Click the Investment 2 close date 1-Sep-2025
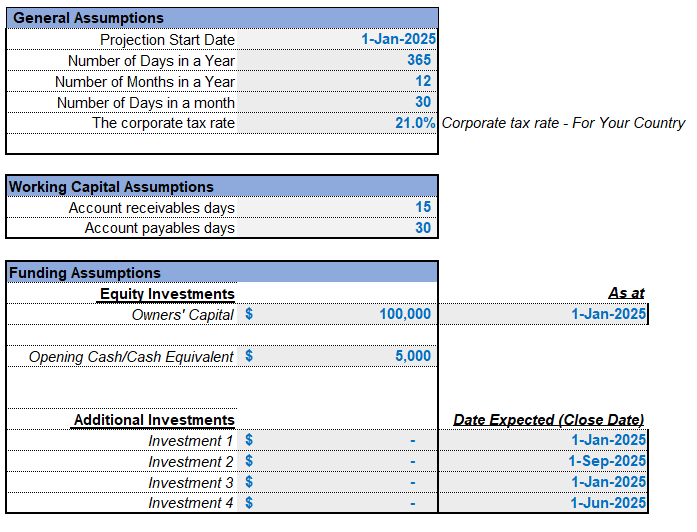Screen dimensions: 697x532 (543, 461)
